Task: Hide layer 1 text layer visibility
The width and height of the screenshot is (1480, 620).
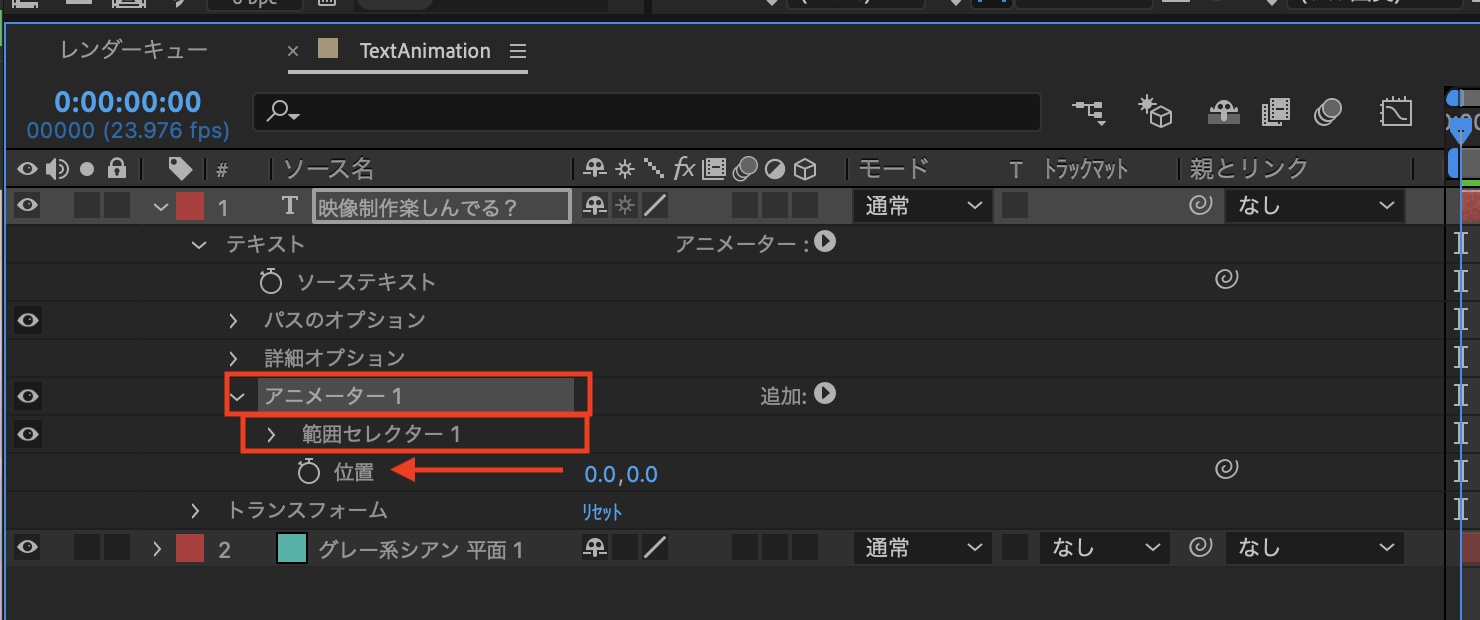Action: tap(27, 206)
